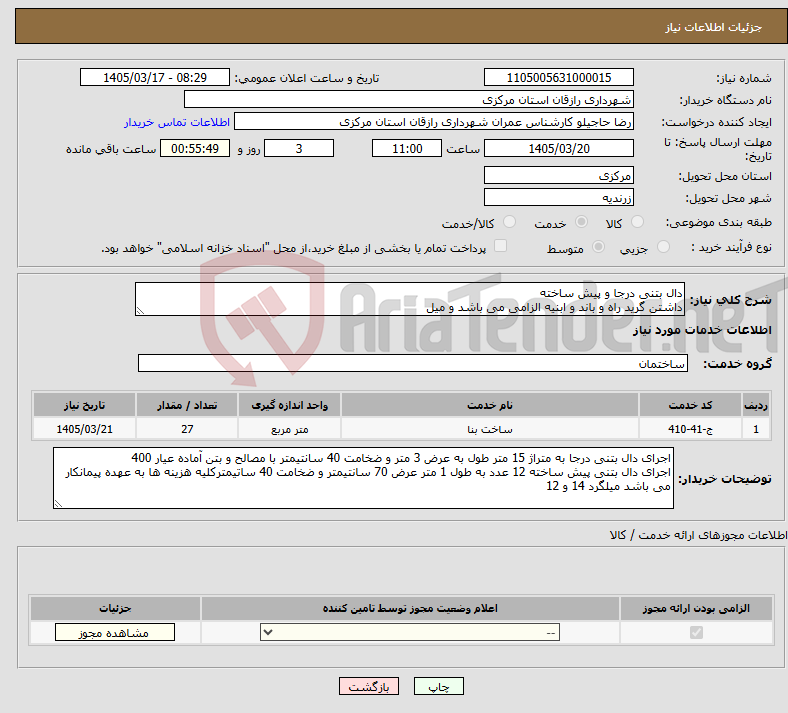Click the announcement date field 1405/03/17 - 08:29
The image size is (788, 713).
(155, 77)
